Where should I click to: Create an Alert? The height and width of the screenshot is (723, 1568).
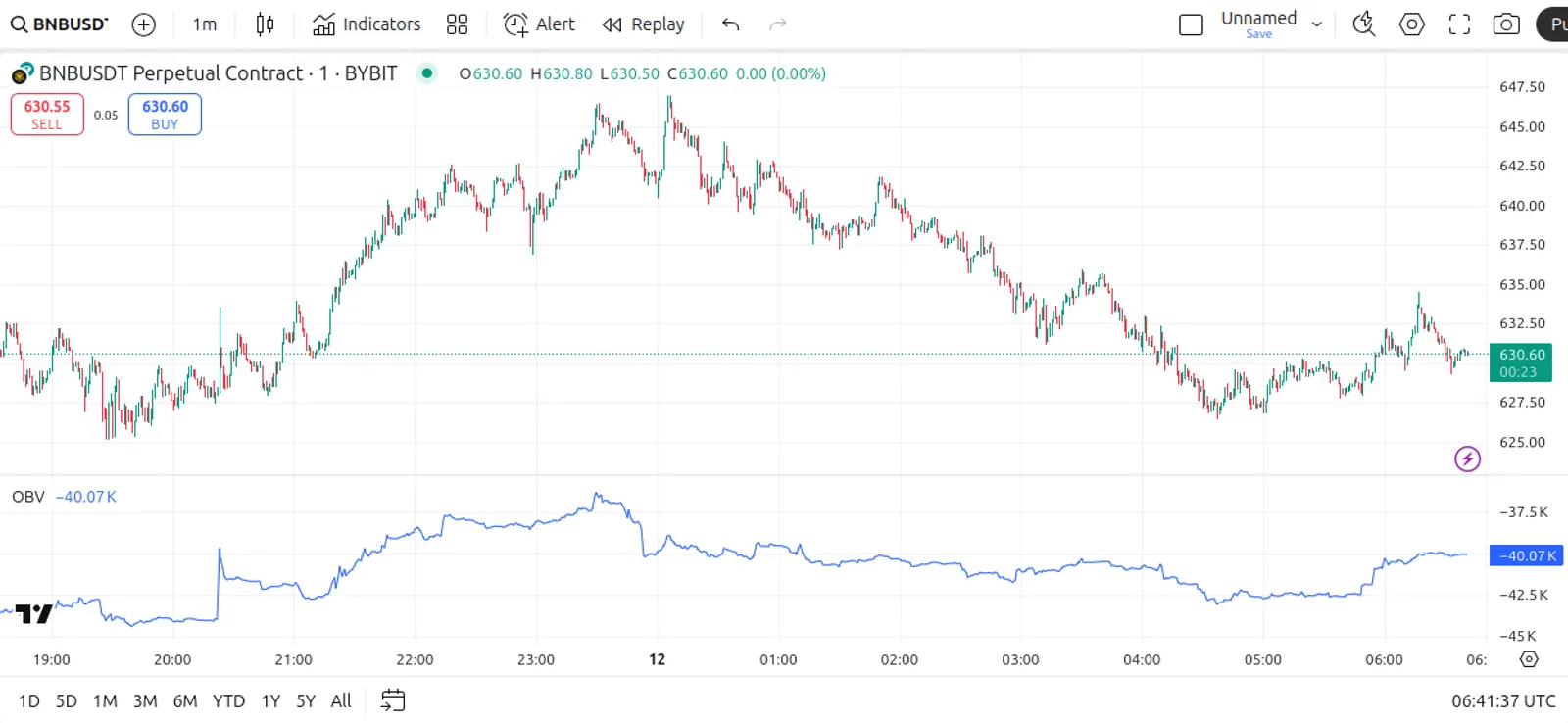539,24
